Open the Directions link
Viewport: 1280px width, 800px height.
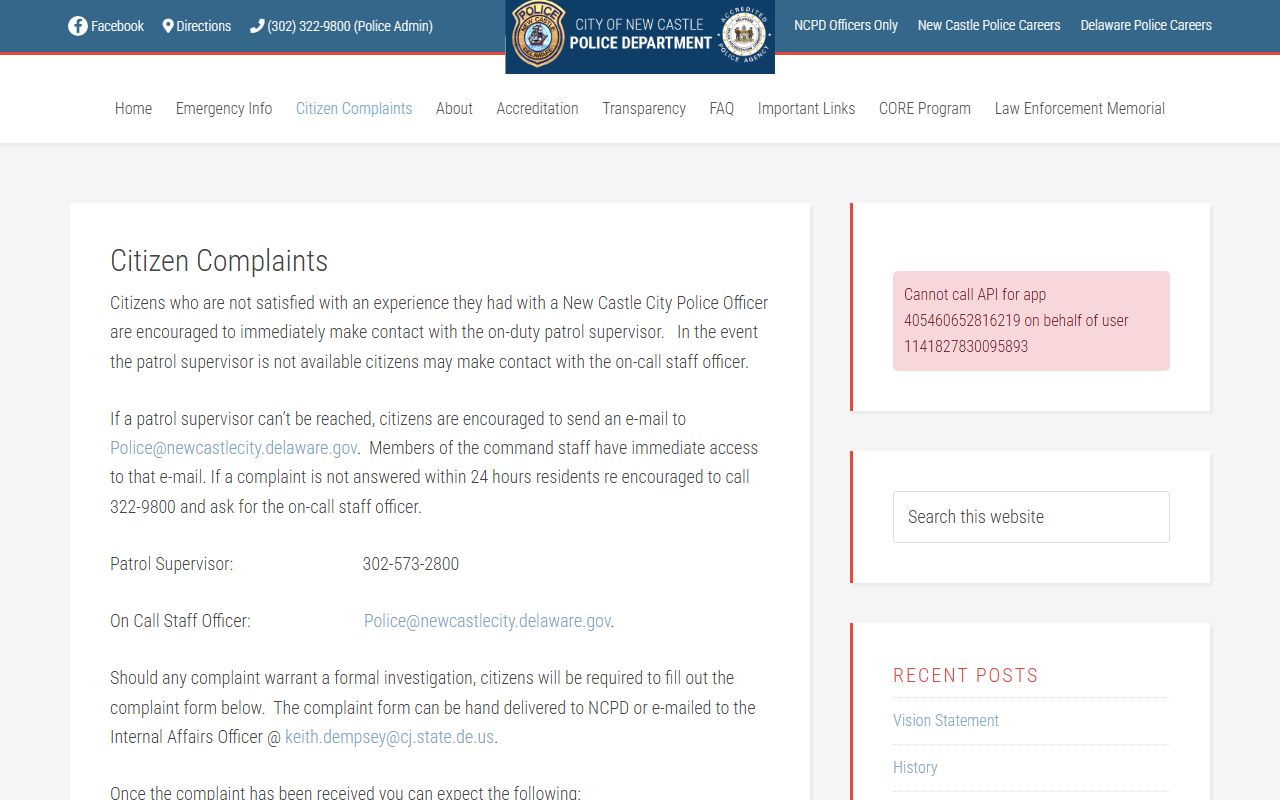tap(204, 26)
